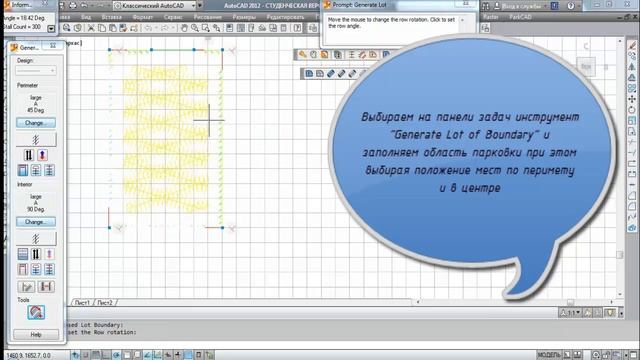
Task: Open the Рисование menu
Action: tap(207, 17)
